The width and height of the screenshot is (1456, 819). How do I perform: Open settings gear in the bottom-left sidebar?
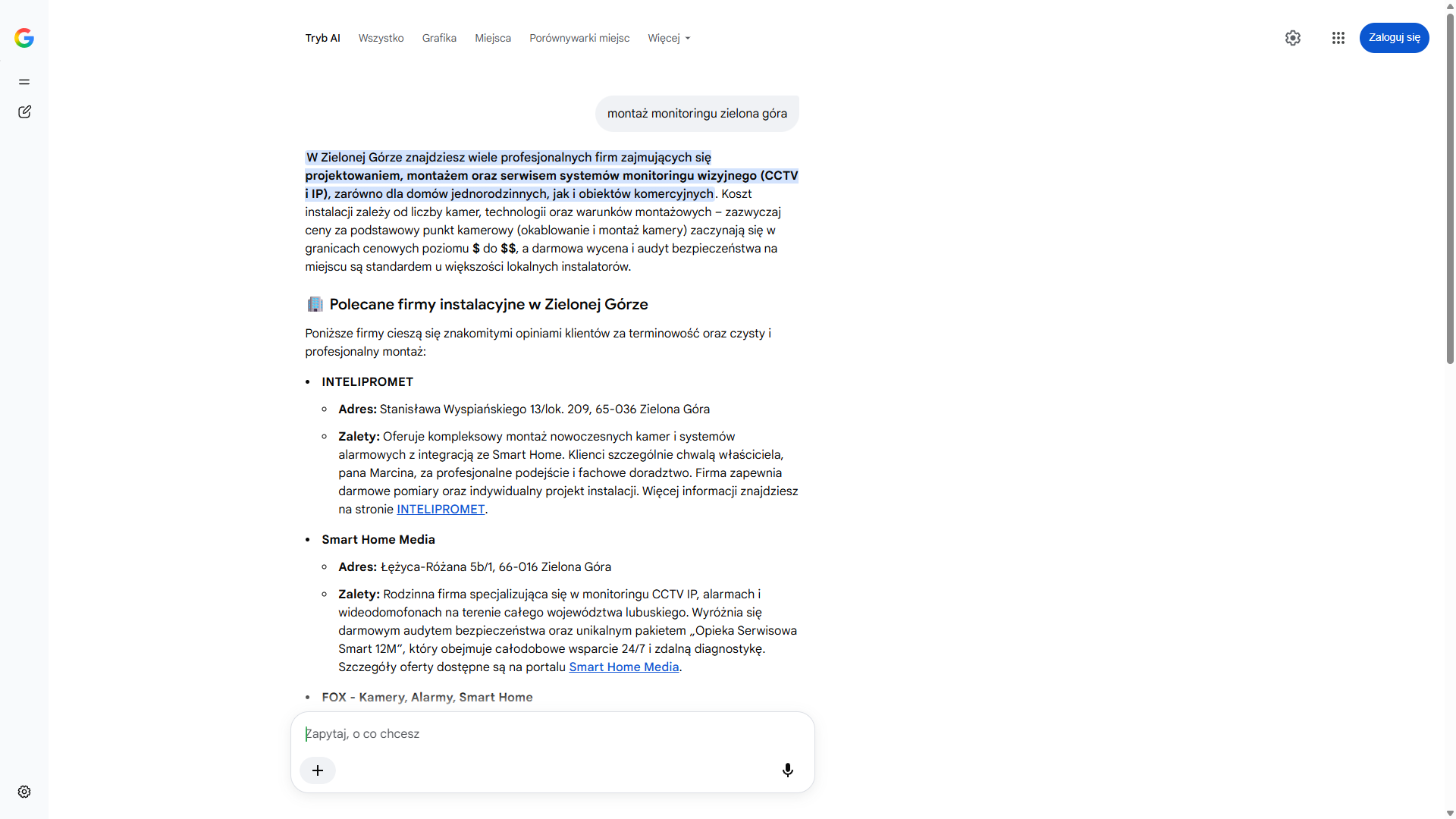24,792
